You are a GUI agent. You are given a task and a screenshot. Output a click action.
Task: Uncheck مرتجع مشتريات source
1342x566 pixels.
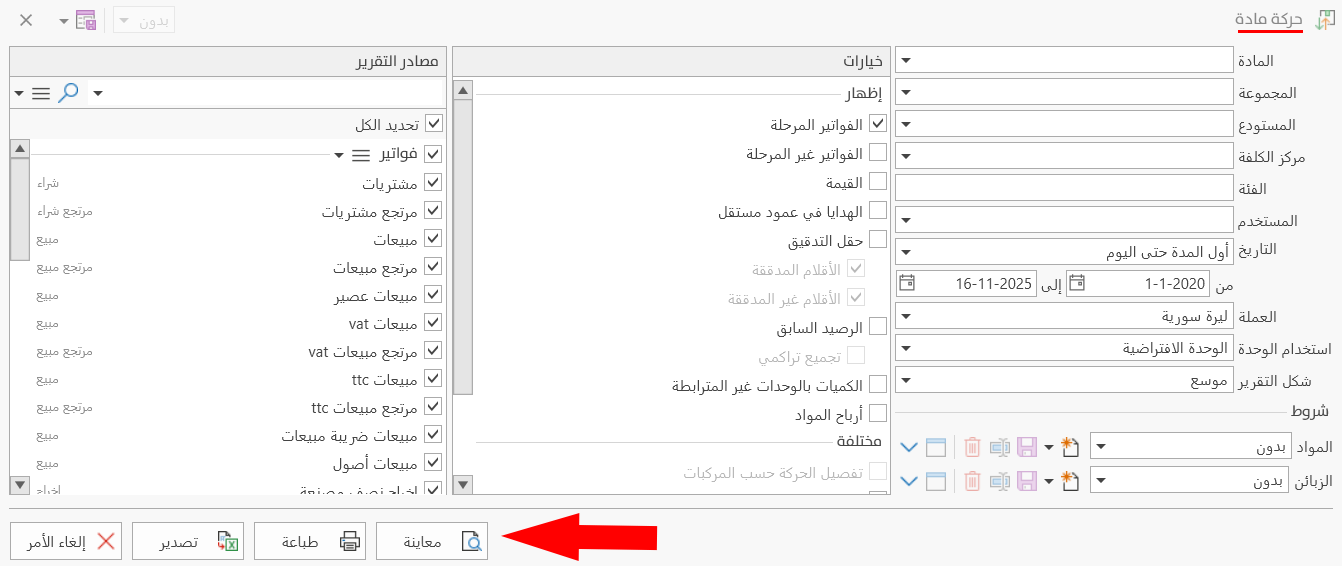433,212
